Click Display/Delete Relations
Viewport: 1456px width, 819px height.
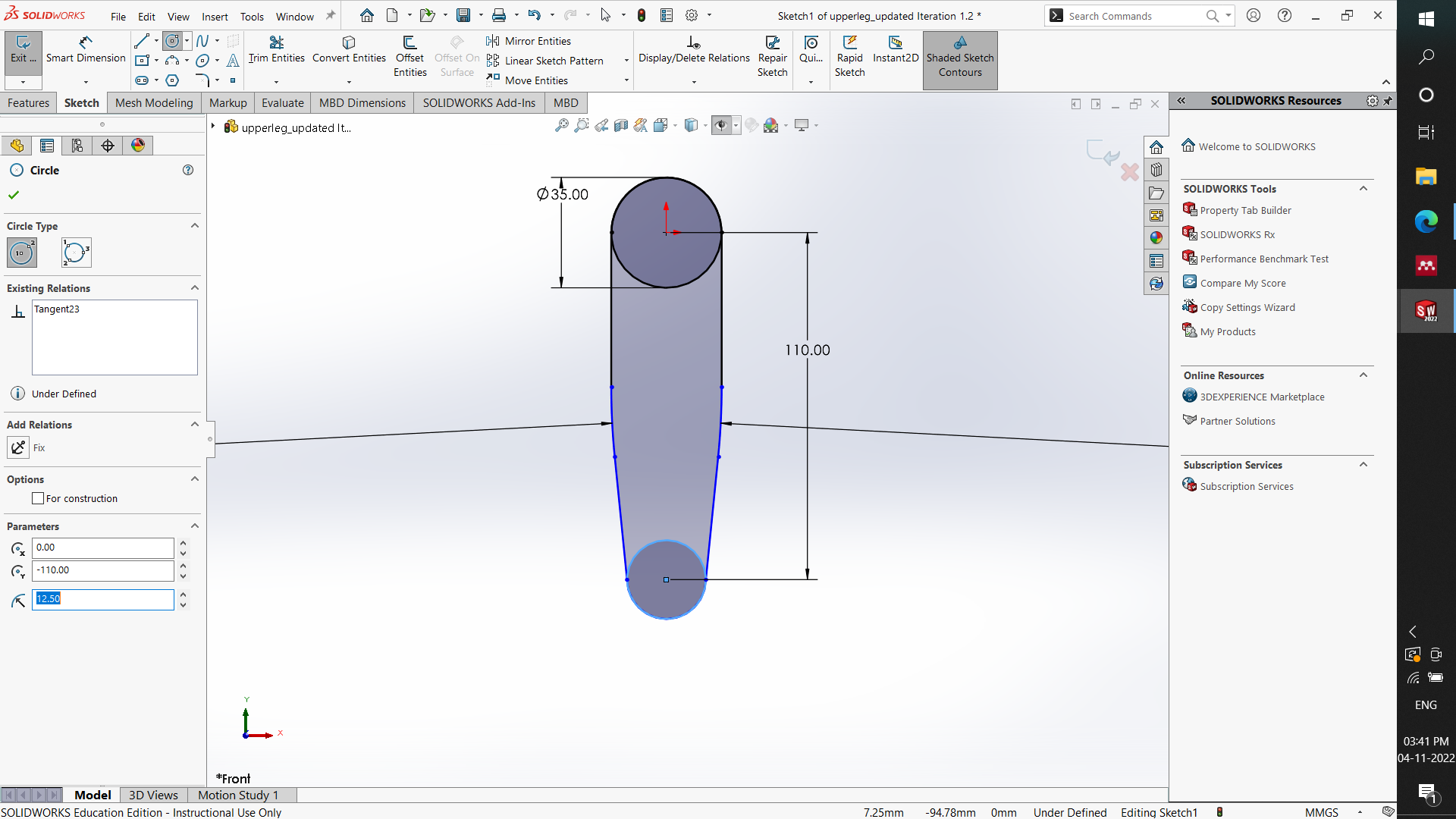tap(693, 50)
